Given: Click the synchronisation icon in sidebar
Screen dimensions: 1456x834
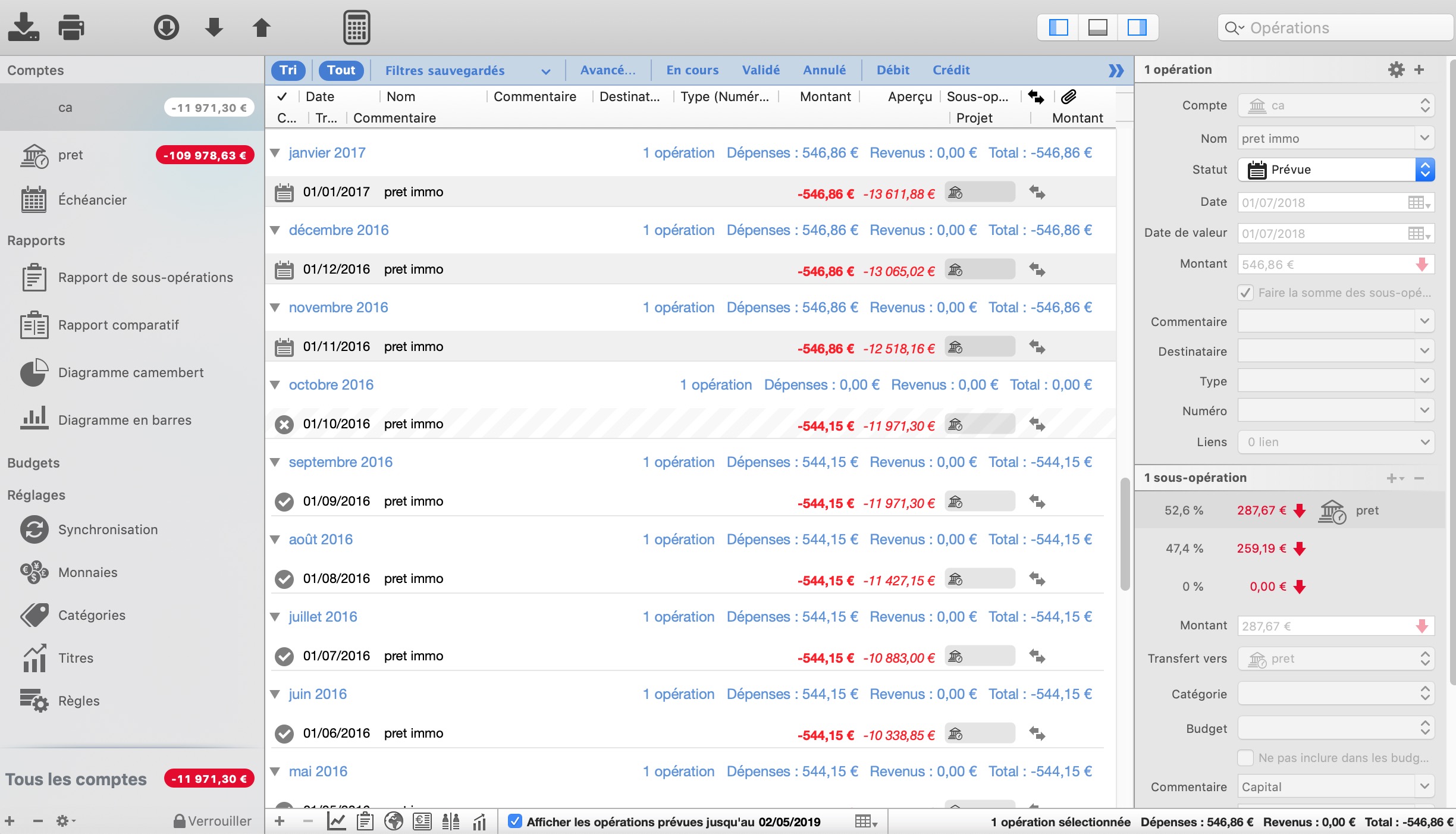Looking at the screenshot, I should click(x=33, y=529).
